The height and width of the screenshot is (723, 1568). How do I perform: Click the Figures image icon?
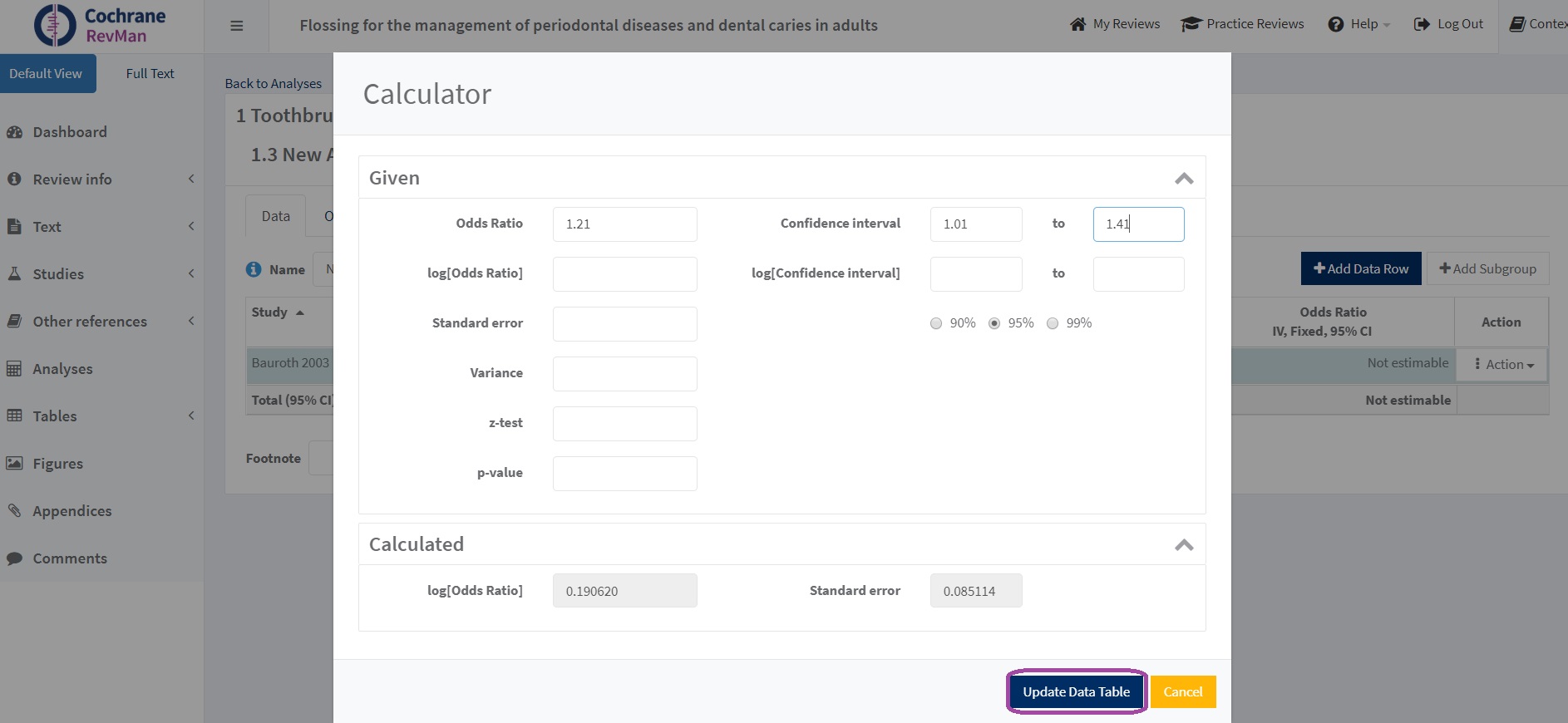14,464
